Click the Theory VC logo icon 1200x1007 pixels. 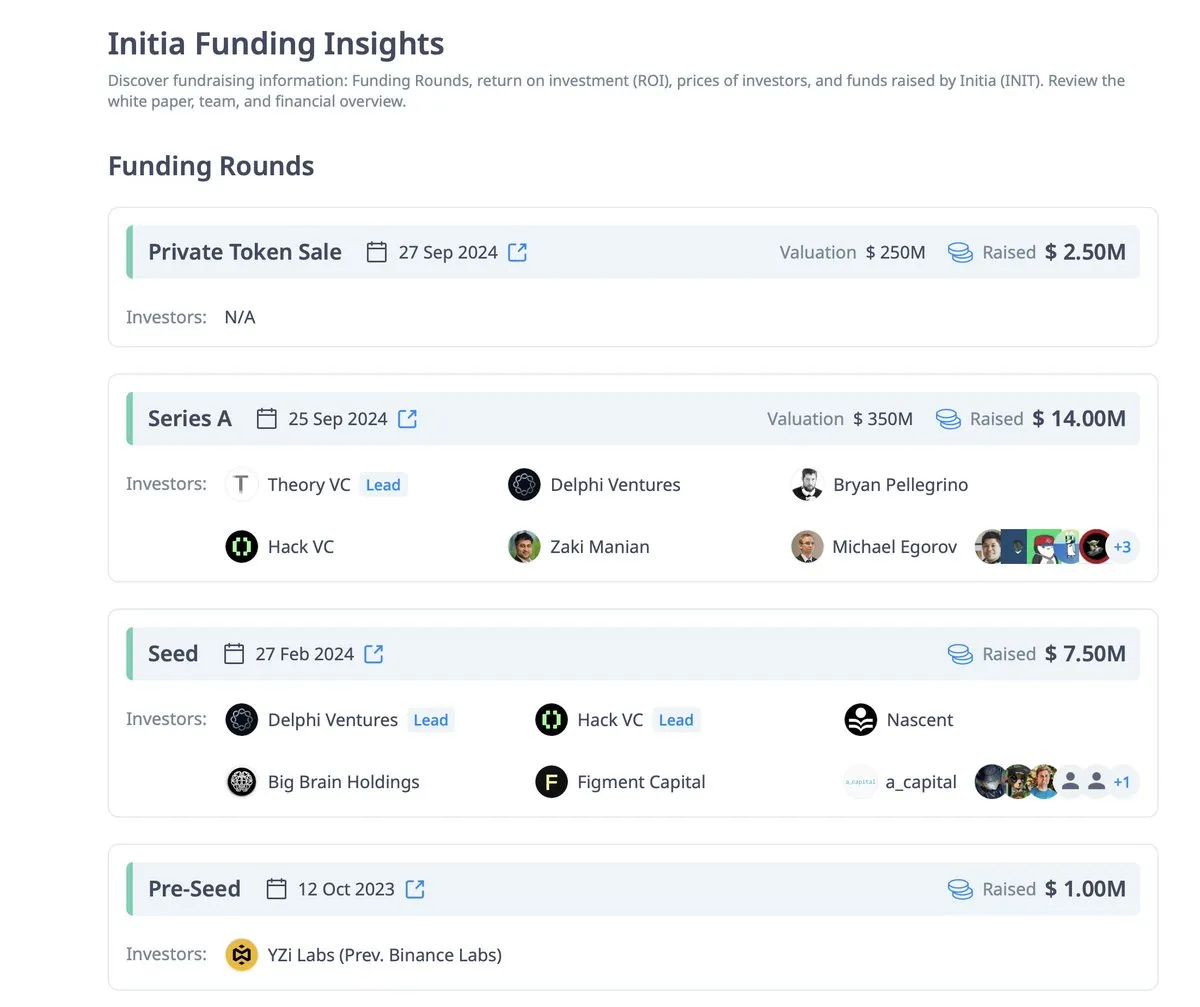pyautogui.click(x=241, y=485)
